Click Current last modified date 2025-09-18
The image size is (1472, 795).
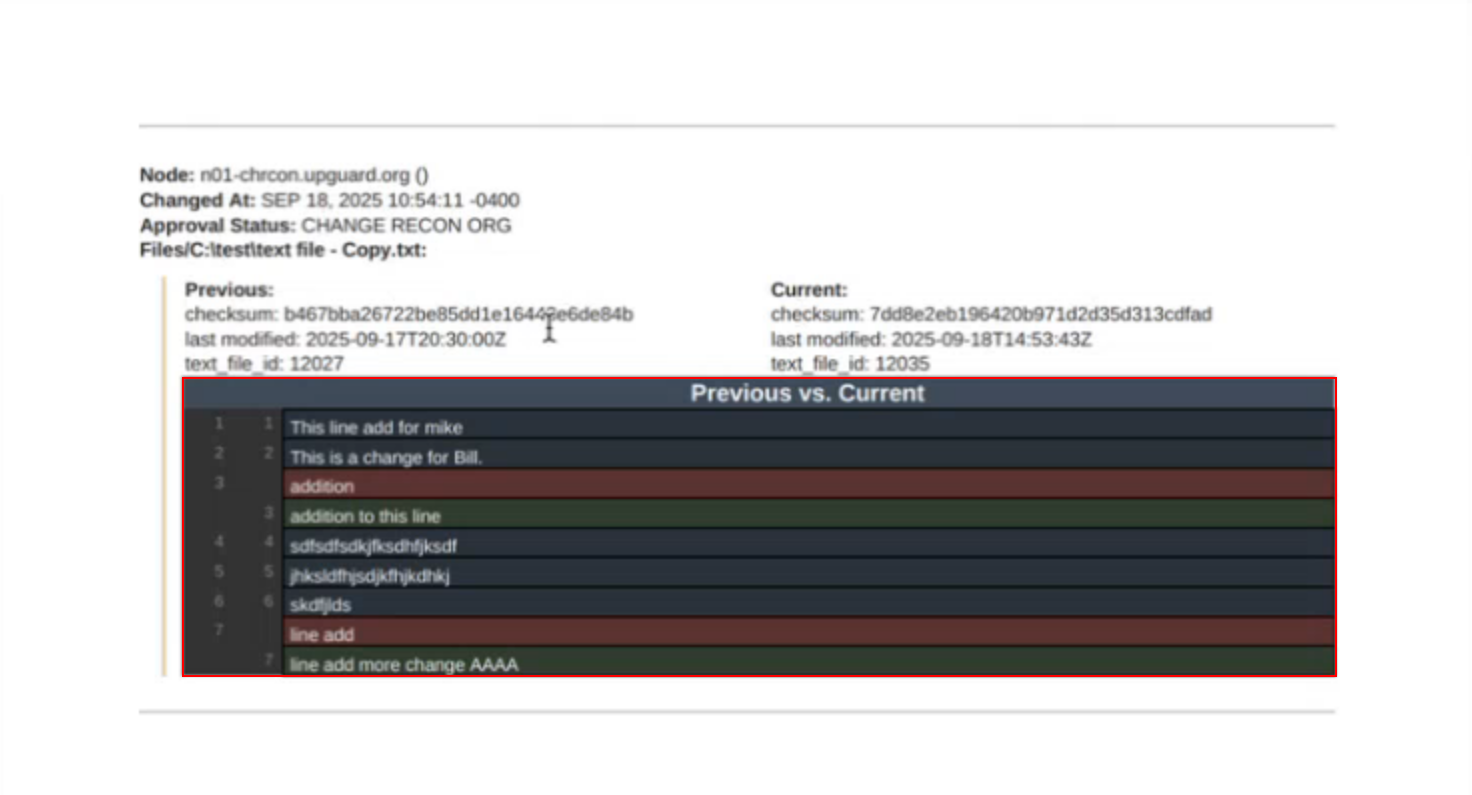[x=991, y=340]
